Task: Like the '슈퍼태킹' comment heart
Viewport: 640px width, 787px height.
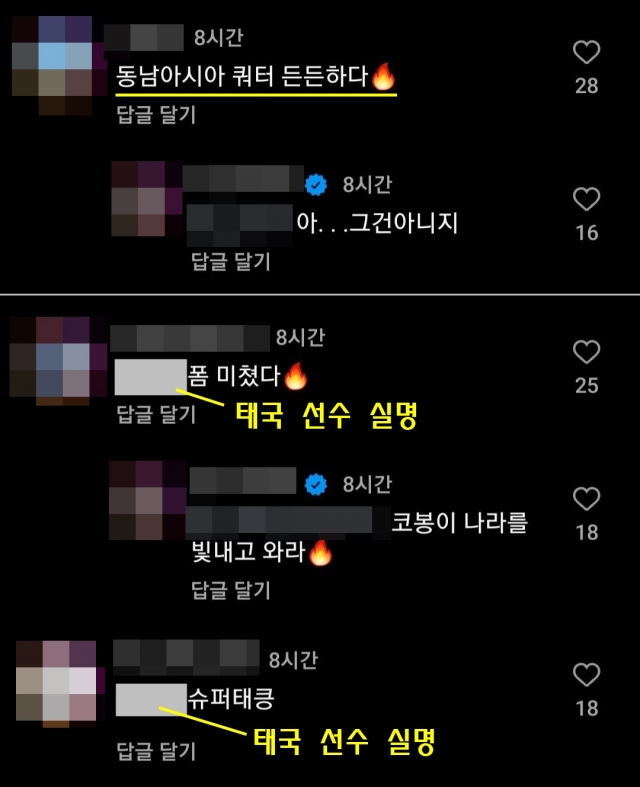Action: (x=586, y=675)
